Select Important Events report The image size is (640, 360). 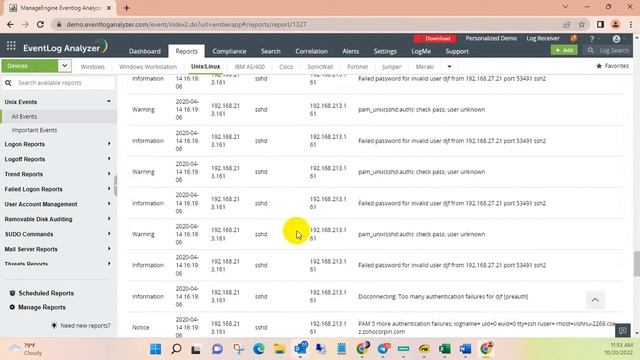click(34, 130)
